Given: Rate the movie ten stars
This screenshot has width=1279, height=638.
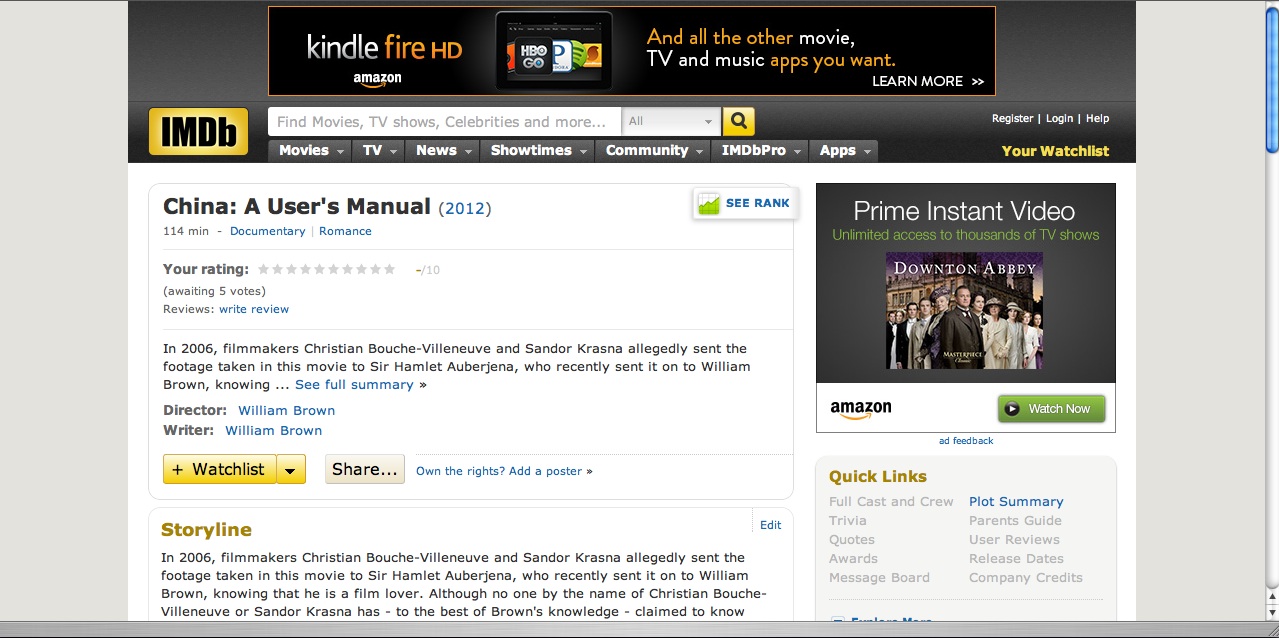Looking at the screenshot, I should click(x=390, y=269).
